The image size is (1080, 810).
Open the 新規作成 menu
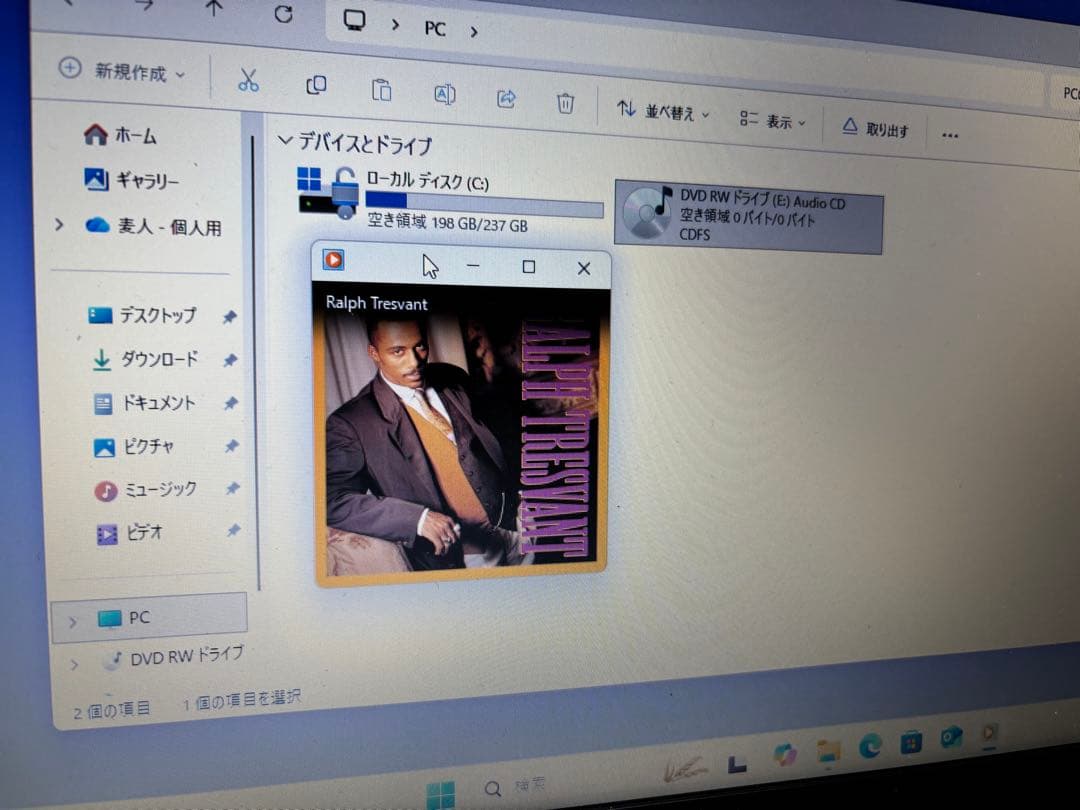click(x=122, y=70)
